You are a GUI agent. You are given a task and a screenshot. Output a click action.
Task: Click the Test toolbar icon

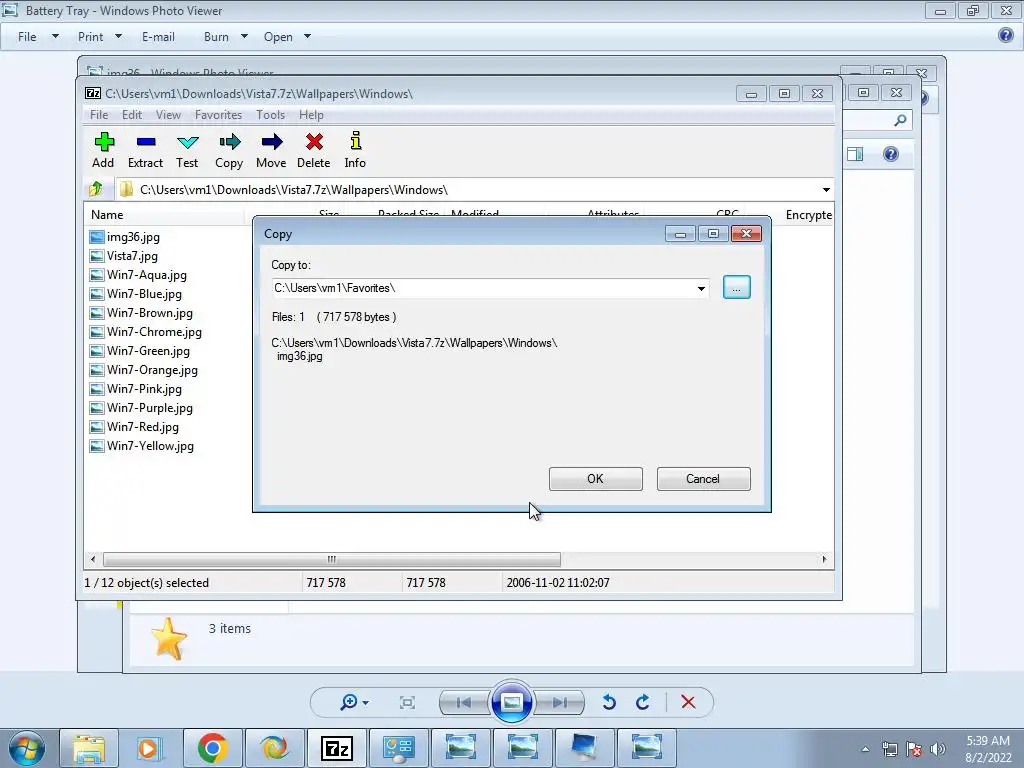click(x=187, y=142)
